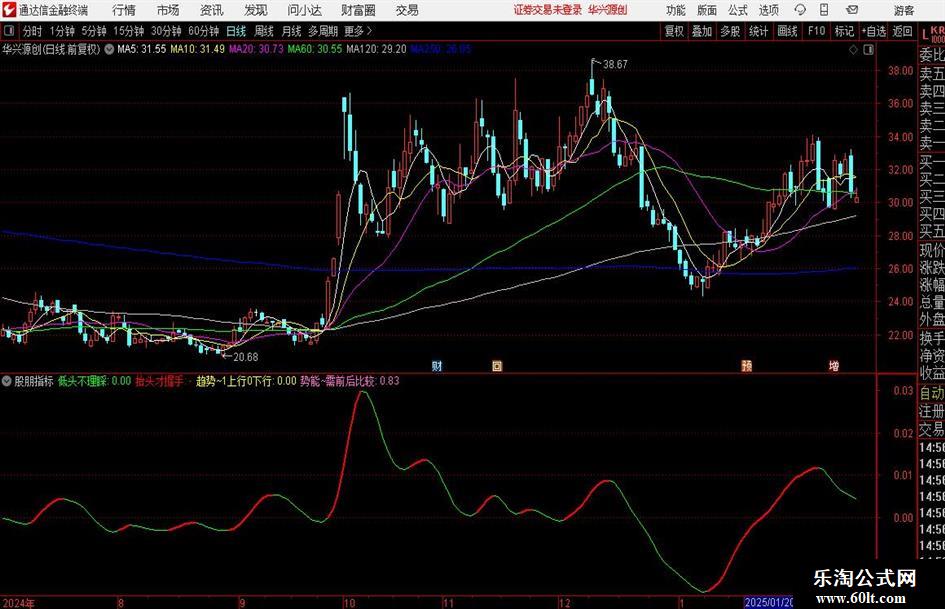This screenshot has height=609, width=945.
Task: Open the mail message icon
Action: (852, 10)
